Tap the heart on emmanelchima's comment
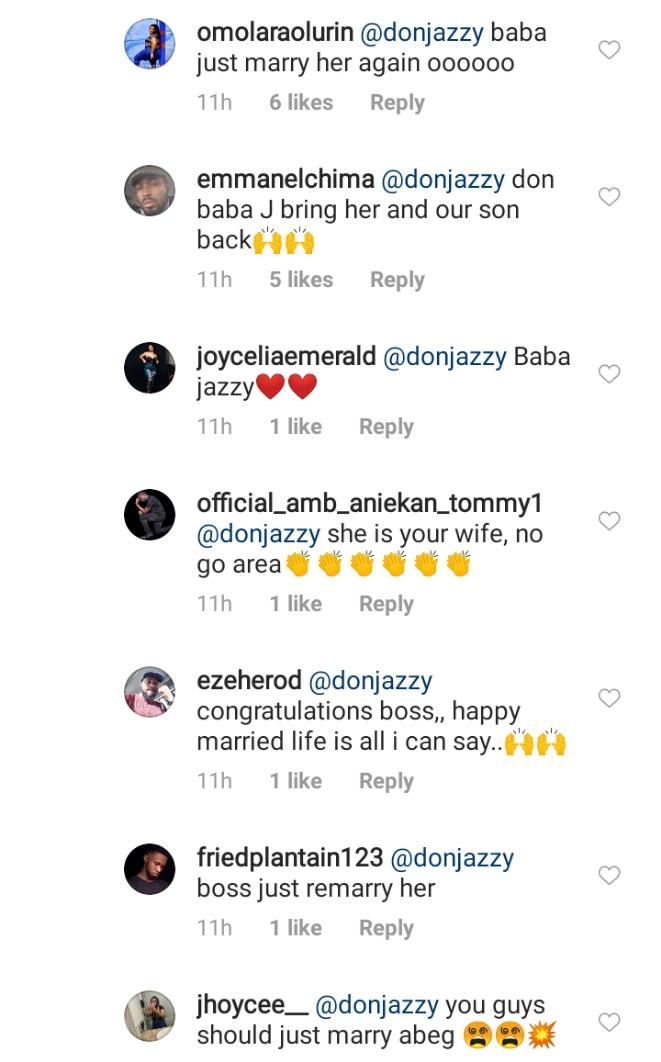The height and width of the screenshot is (1062, 661). point(609,197)
